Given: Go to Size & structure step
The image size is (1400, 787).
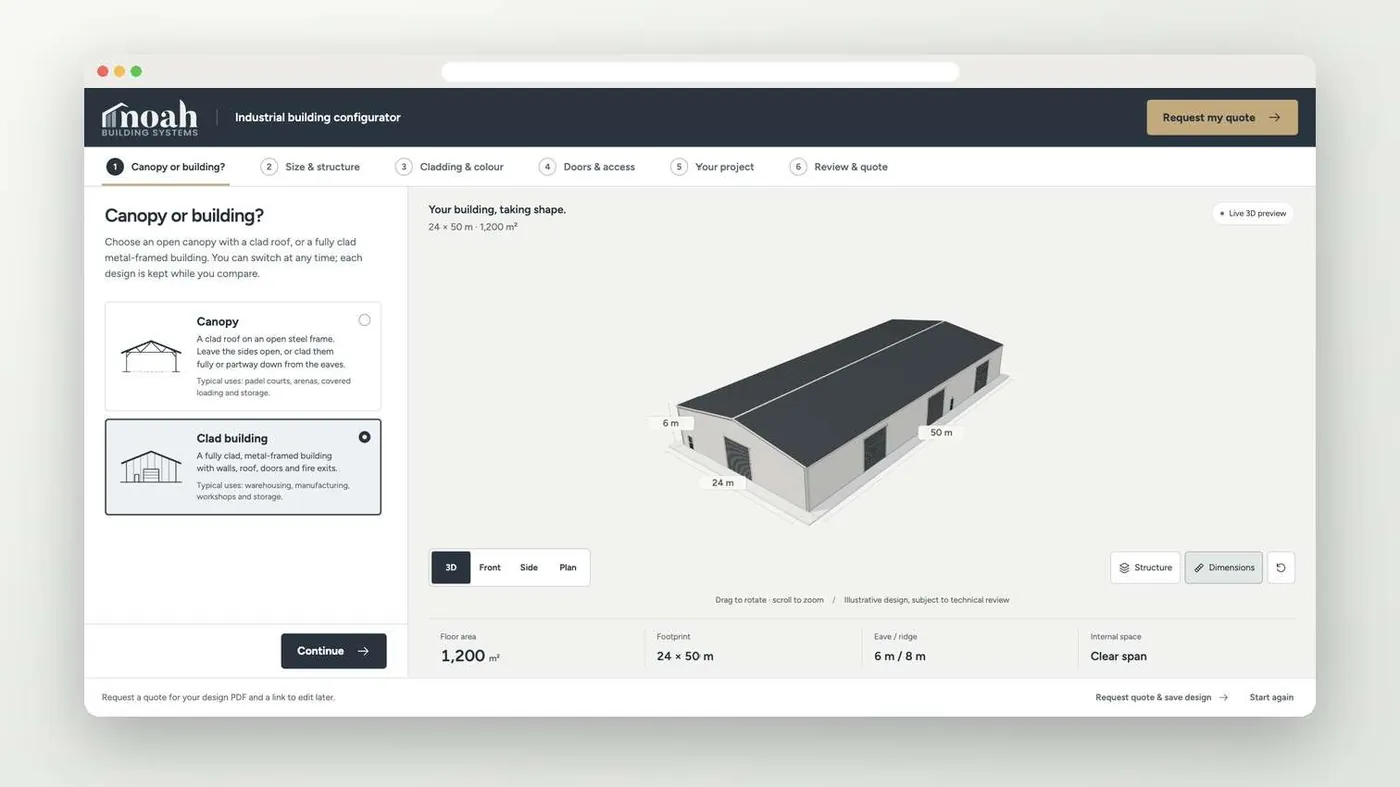Looking at the screenshot, I should [x=311, y=167].
